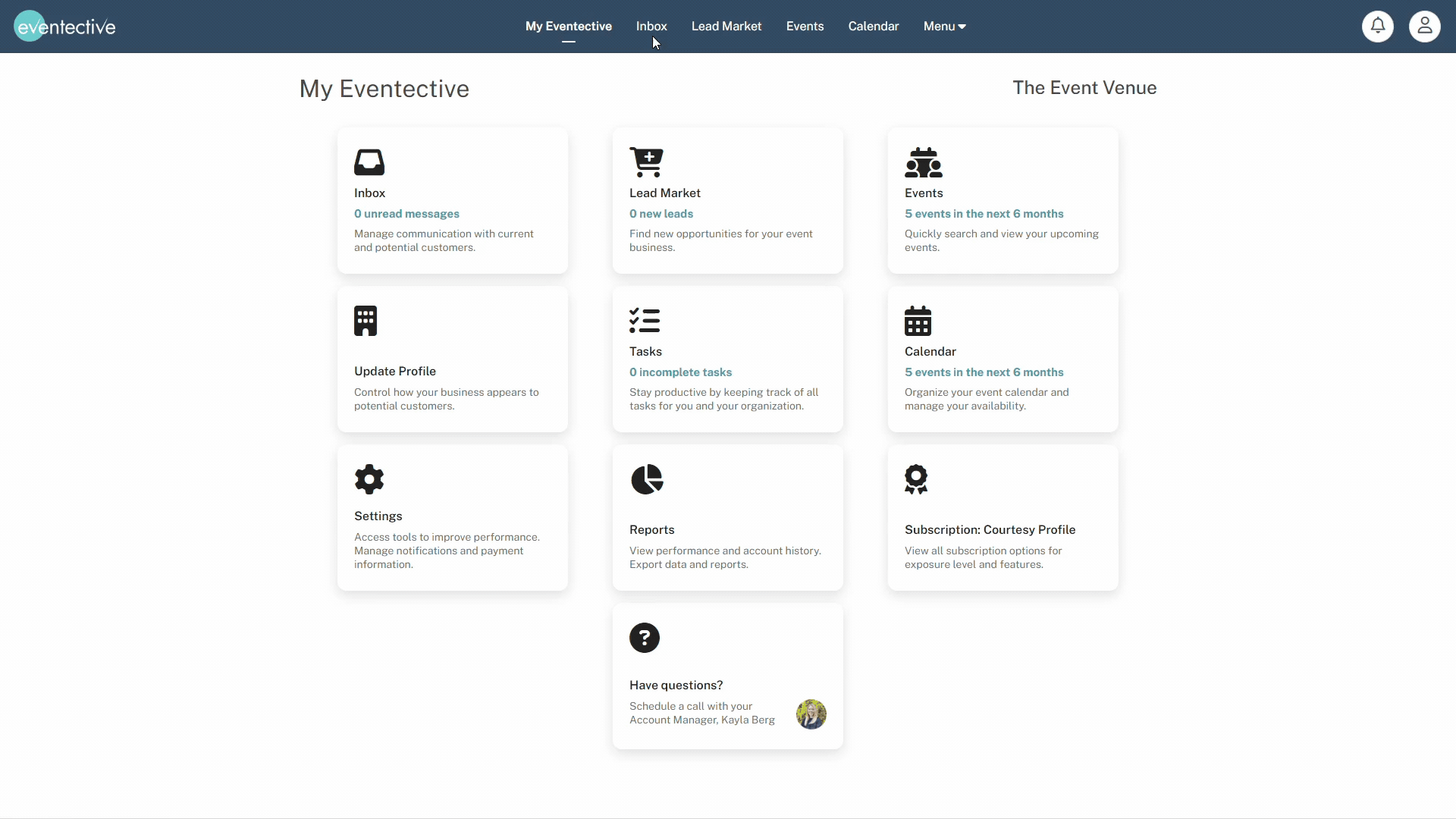This screenshot has width=1456, height=819.
Task: Click the 0 new leads link
Action: tap(661, 214)
